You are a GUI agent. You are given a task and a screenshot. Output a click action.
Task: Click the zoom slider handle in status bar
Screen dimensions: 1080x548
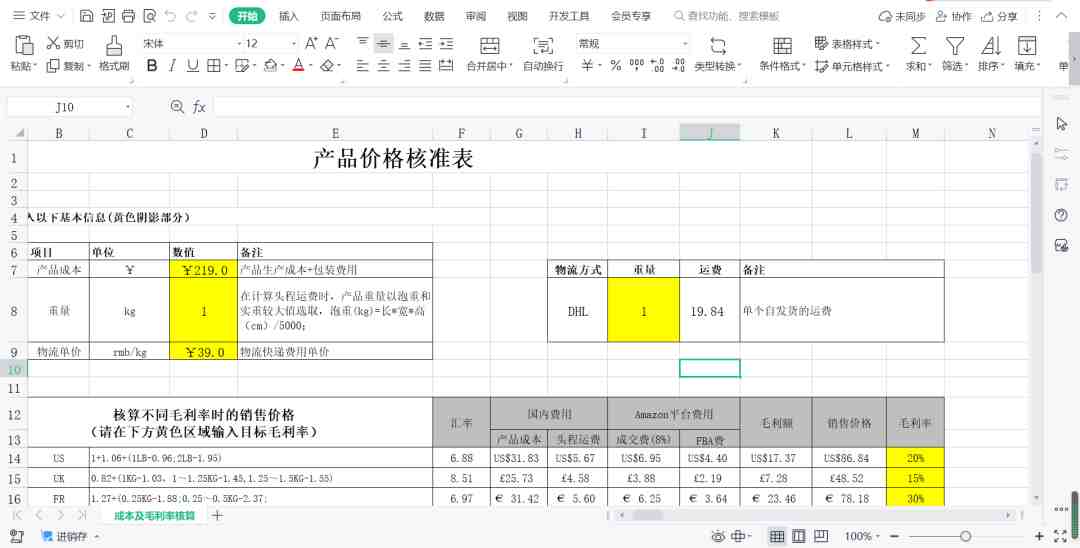point(966,536)
